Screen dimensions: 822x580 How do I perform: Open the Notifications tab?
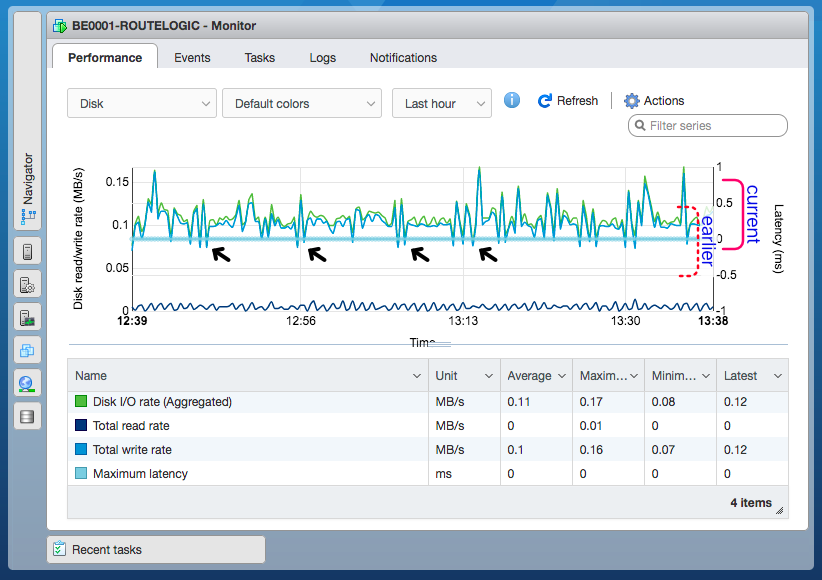point(403,57)
